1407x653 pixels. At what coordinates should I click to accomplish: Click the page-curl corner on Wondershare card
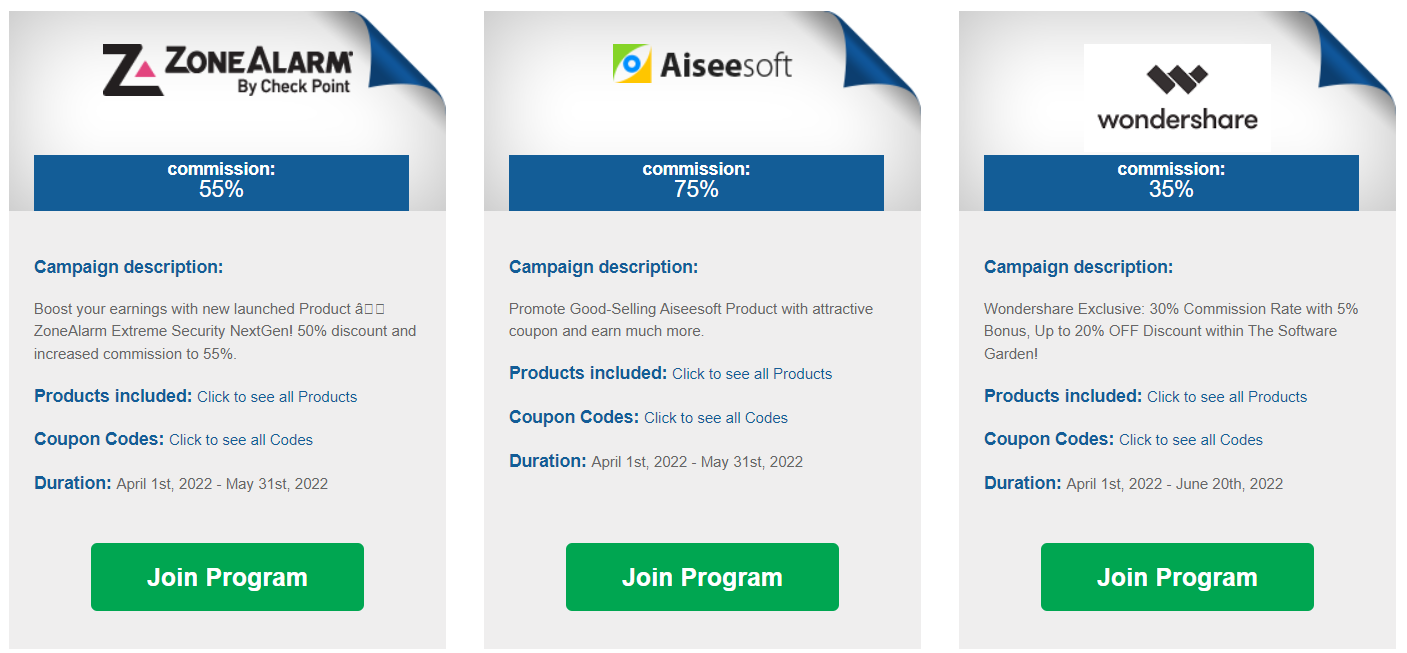click(x=1354, y=58)
